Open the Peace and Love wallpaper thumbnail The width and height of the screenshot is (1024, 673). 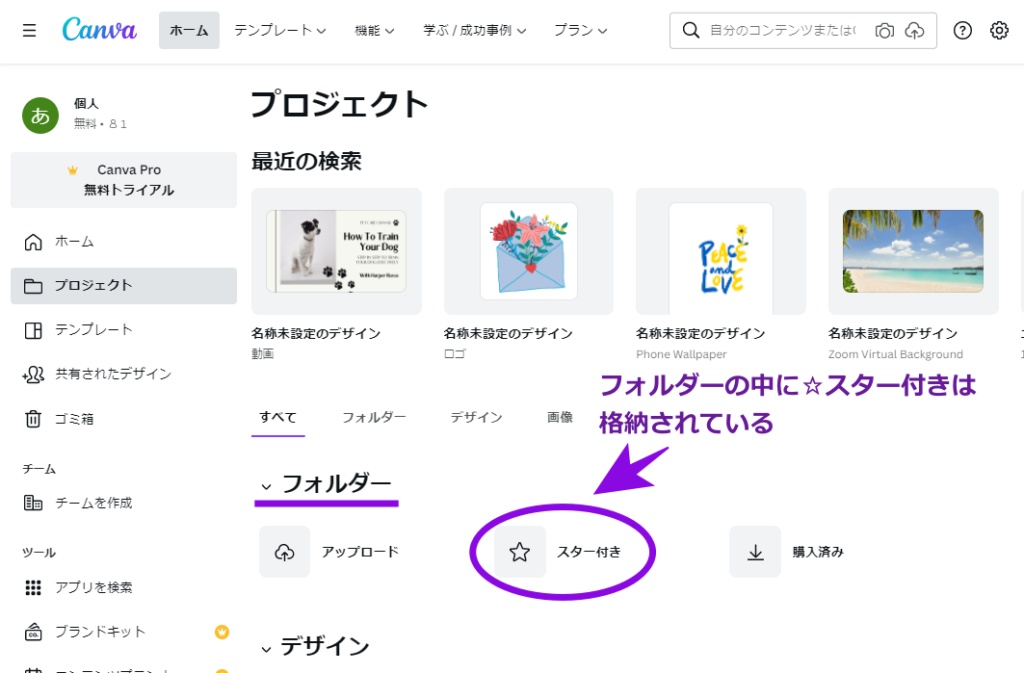pyautogui.click(x=721, y=251)
